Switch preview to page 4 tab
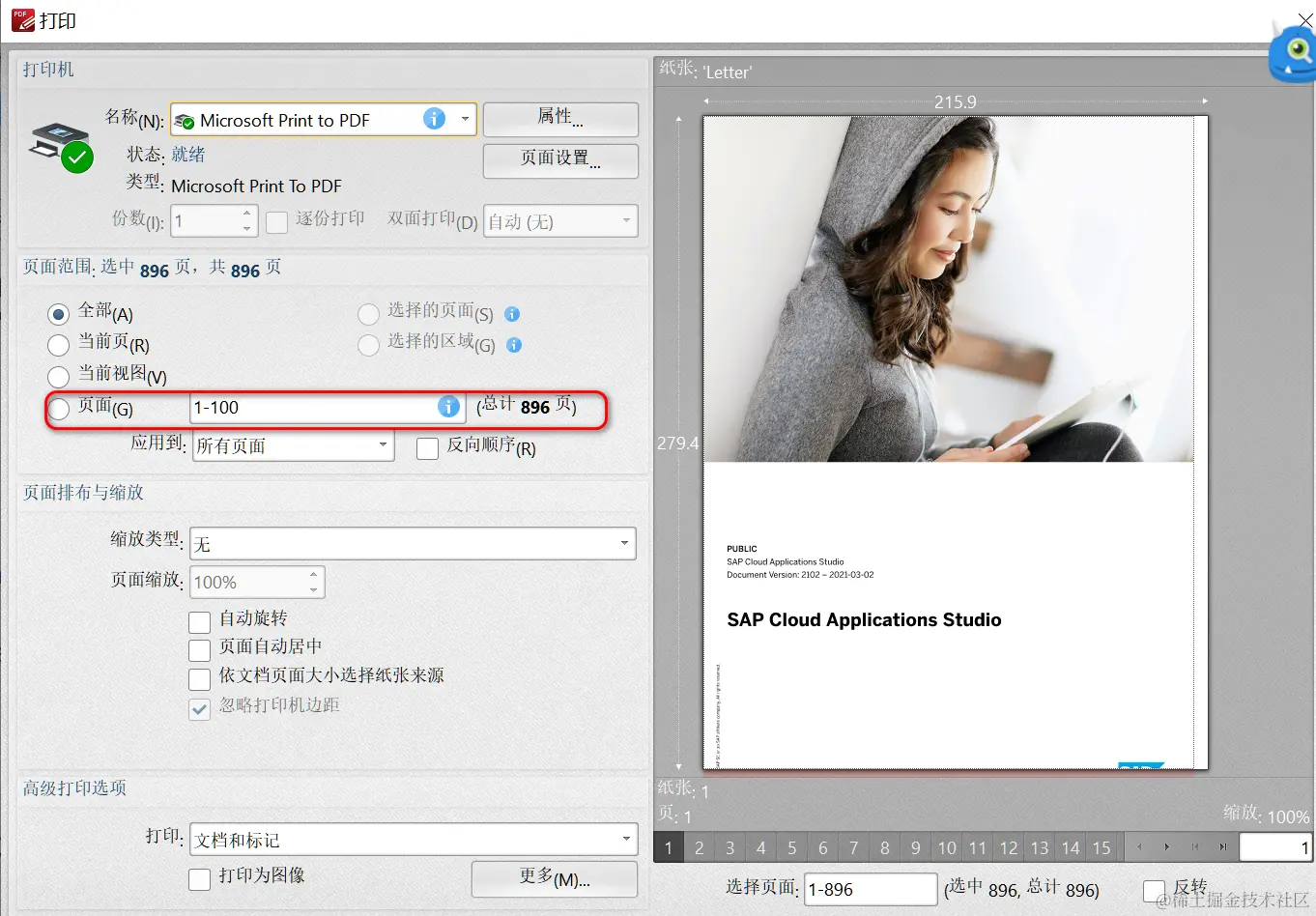The width and height of the screenshot is (1316, 916). pyautogui.click(x=761, y=847)
